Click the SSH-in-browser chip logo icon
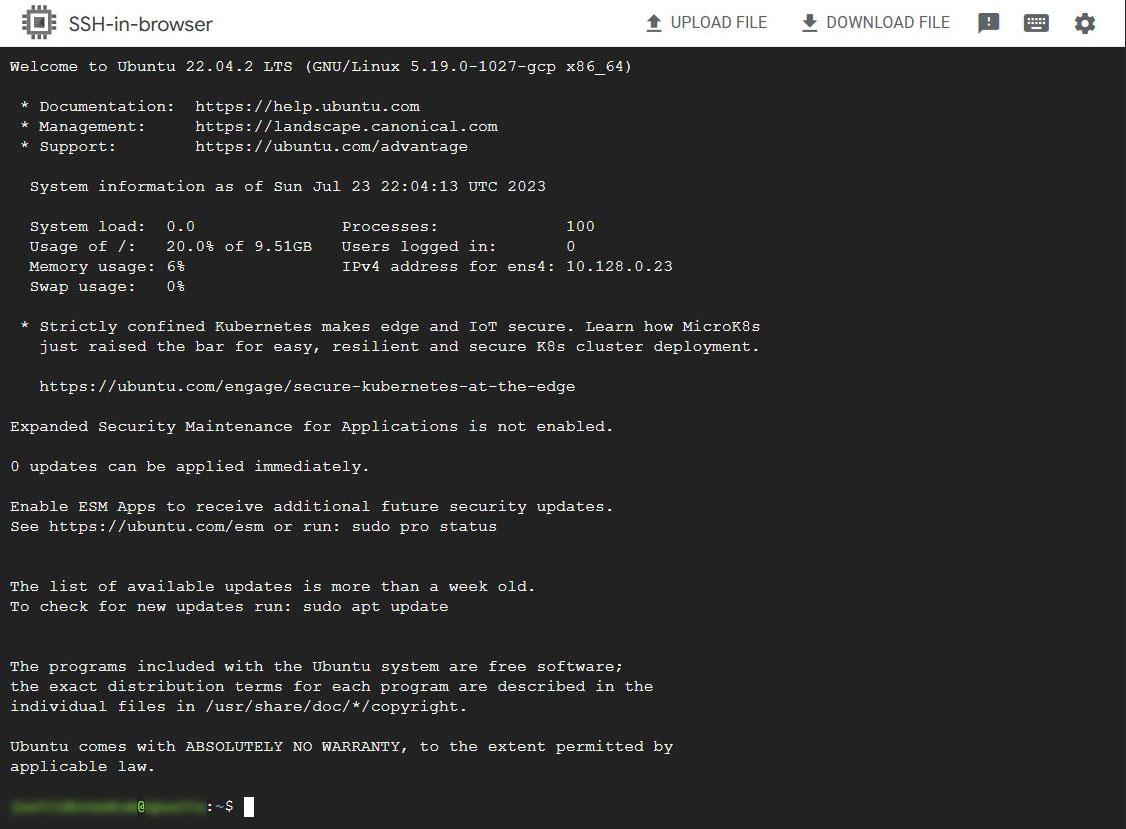 (39, 23)
